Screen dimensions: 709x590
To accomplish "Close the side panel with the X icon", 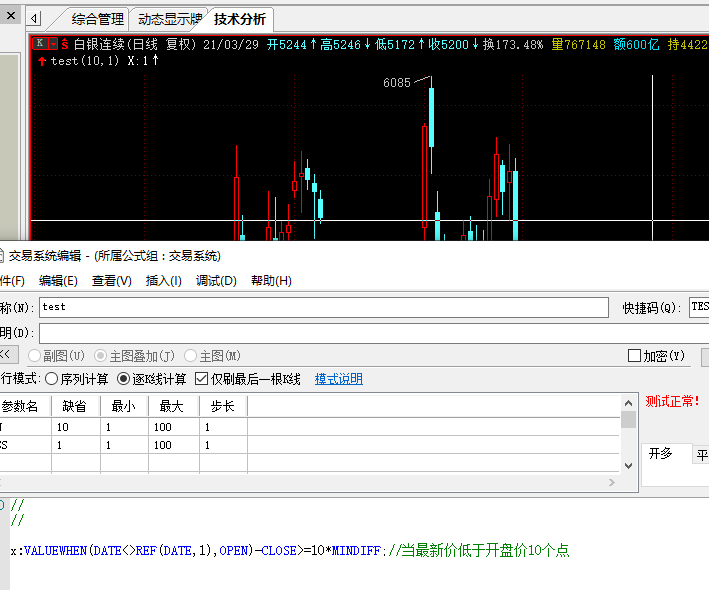I will click(11, 15).
